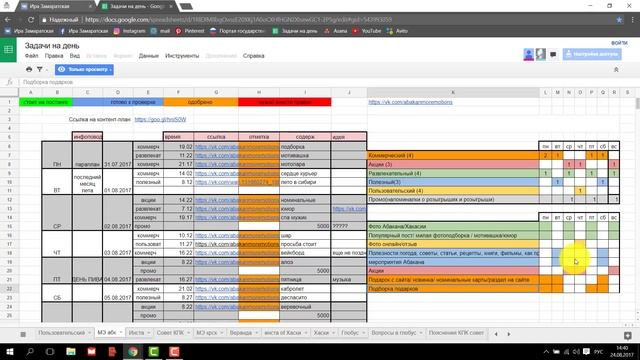
Task: Open 'Только просмотр' view-only dropdown
Action: [84, 69]
